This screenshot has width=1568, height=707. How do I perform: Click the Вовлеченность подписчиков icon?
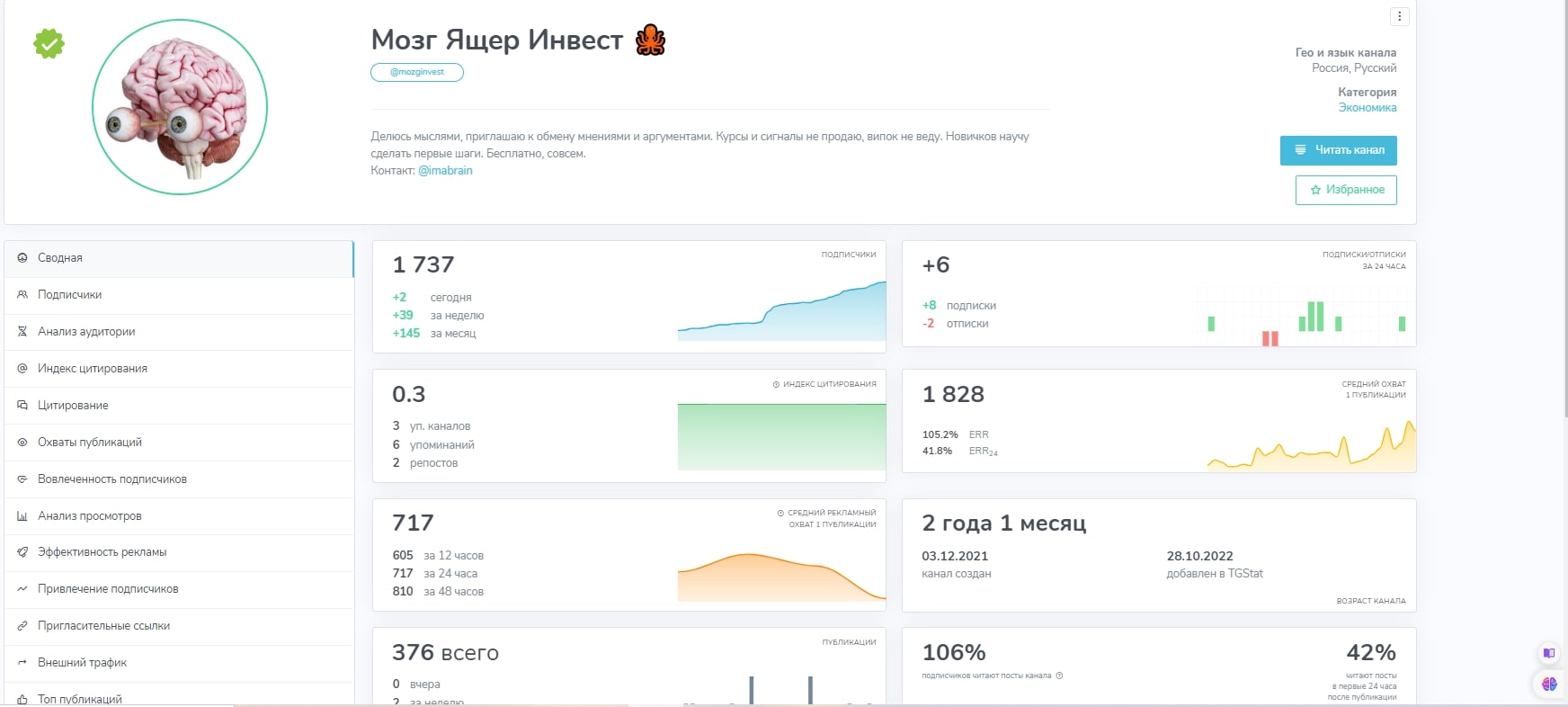pos(22,479)
